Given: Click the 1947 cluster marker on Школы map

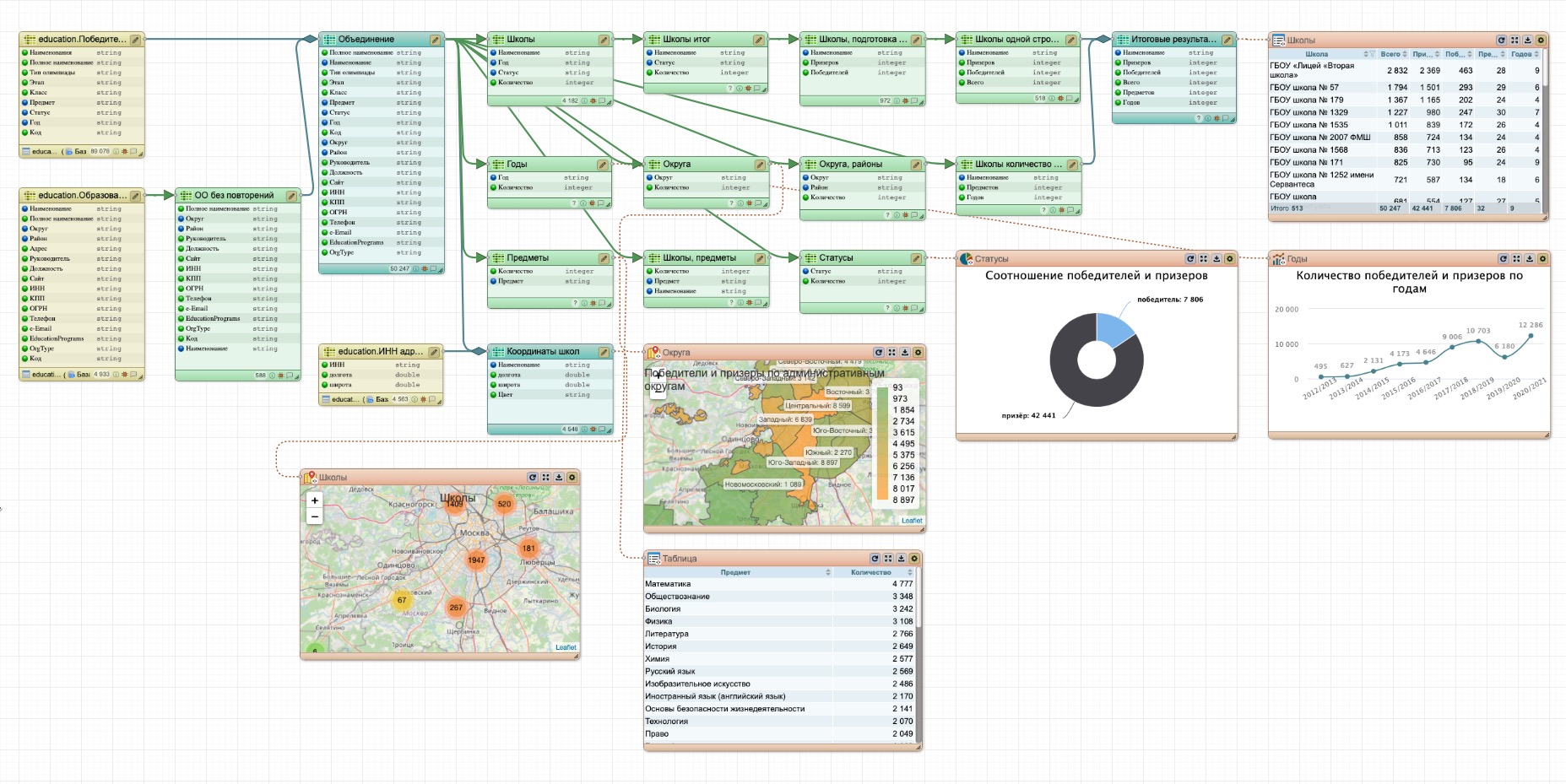Looking at the screenshot, I should coord(476,560).
